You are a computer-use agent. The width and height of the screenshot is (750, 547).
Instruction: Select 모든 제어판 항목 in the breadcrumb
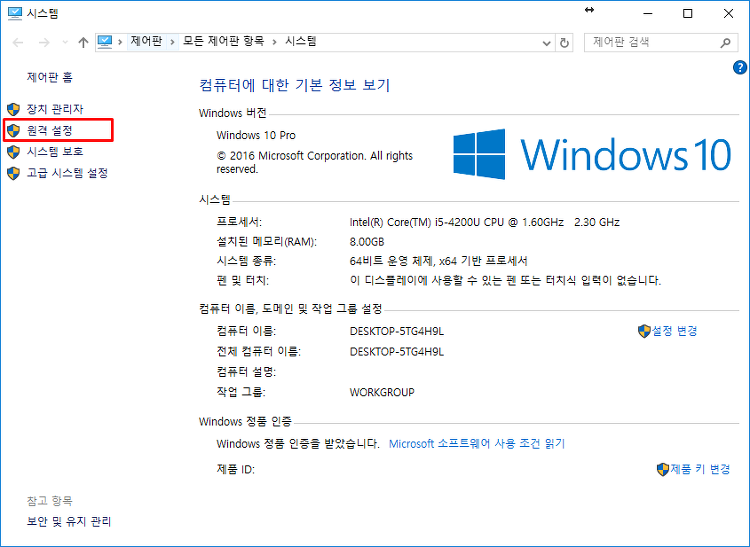point(223,41)
